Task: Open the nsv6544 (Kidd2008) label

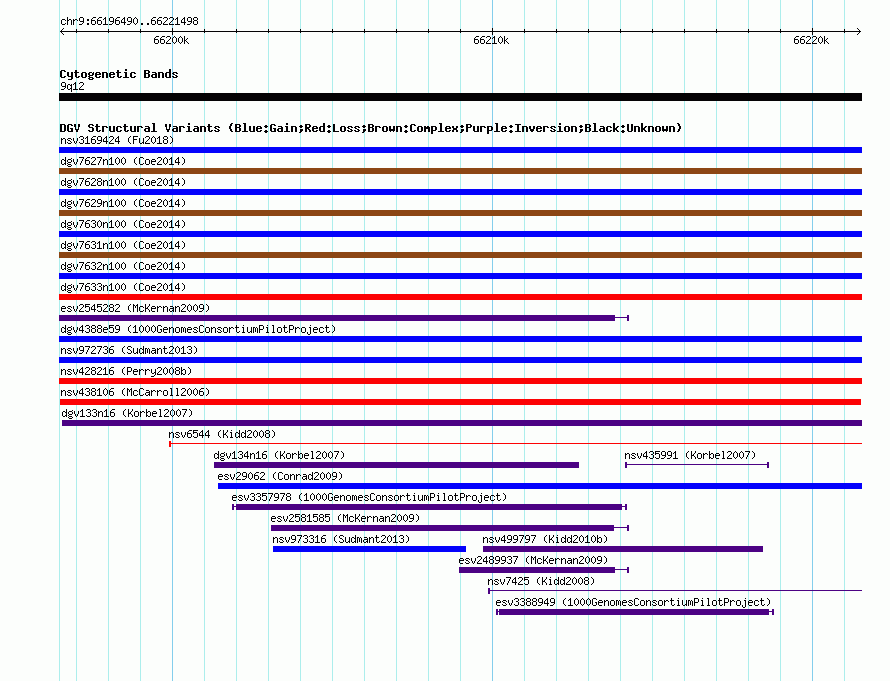Action: (222, 434)
